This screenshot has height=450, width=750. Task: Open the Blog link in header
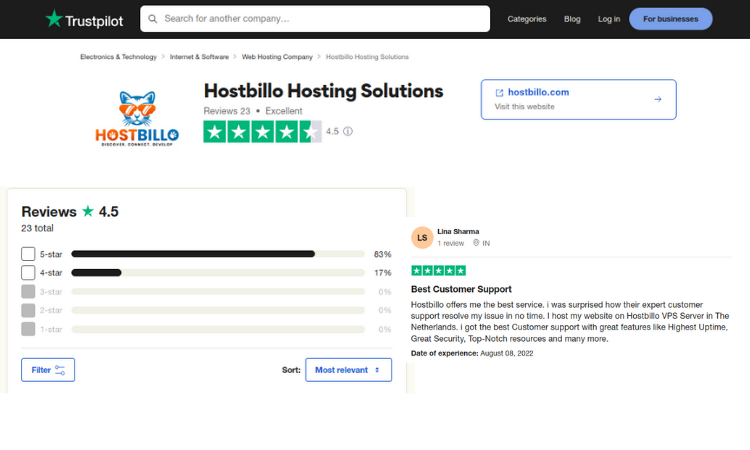click(x=572, y=19)
